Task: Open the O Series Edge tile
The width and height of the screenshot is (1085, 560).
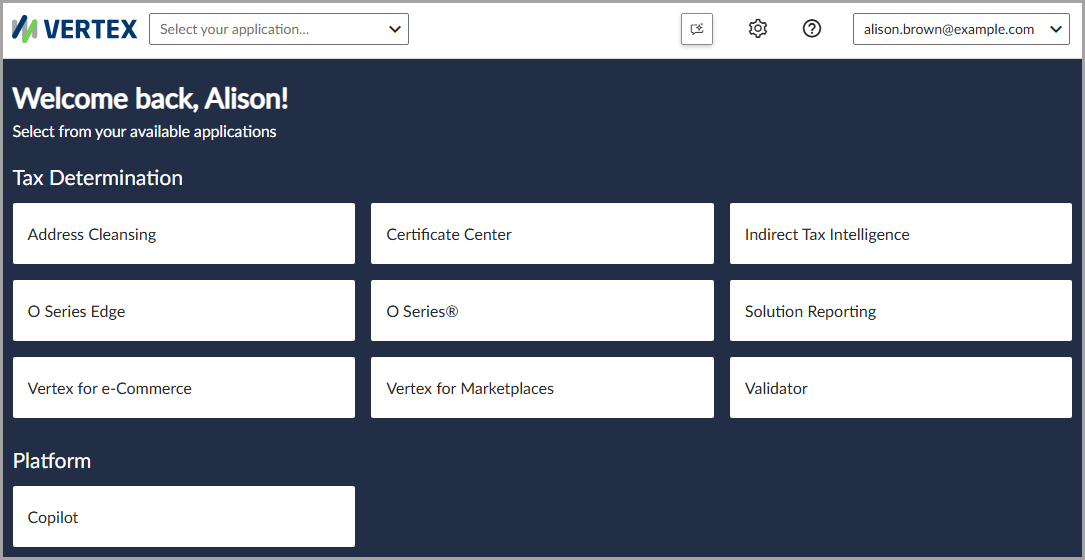Action: tap(184, 310)
